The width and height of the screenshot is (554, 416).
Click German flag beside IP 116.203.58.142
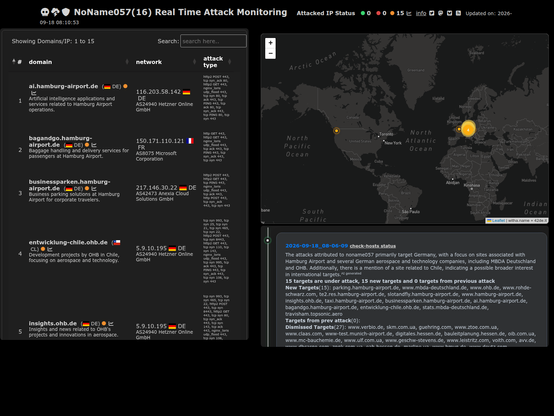tap(187, 92)
